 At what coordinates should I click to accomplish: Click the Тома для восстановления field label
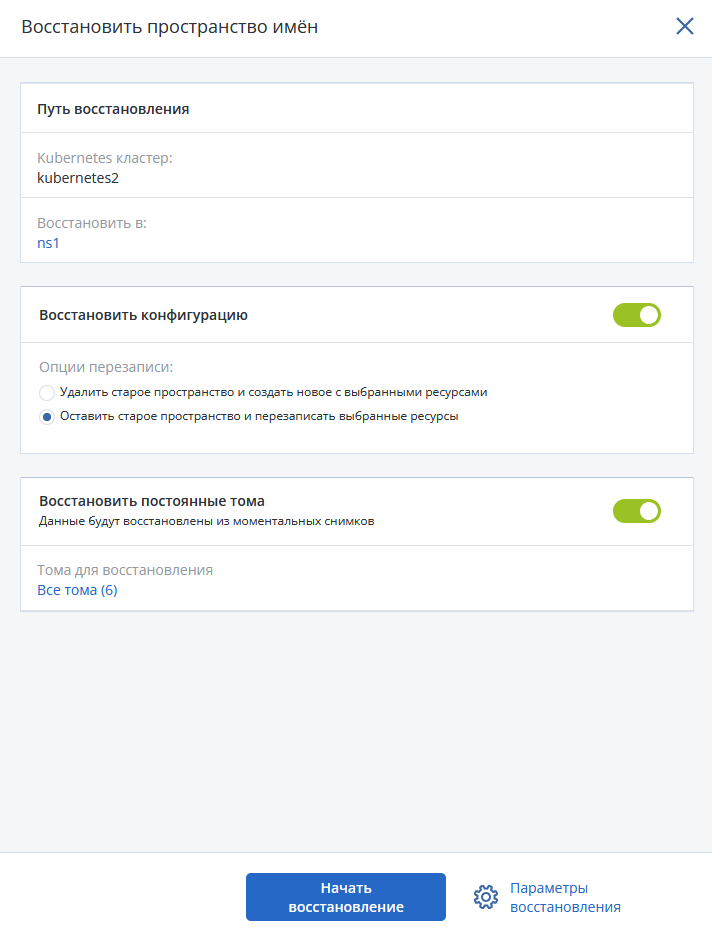click(x=125, y=570)
